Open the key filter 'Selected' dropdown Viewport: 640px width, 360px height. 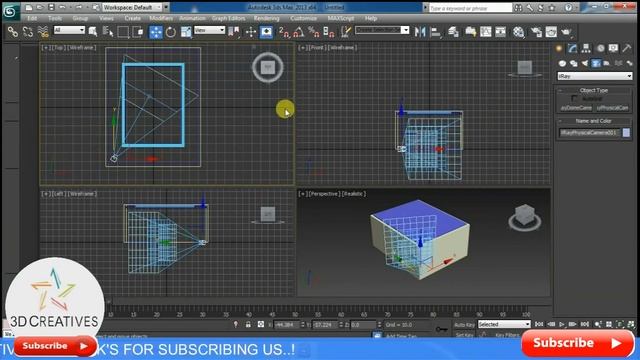coord(504,324)
